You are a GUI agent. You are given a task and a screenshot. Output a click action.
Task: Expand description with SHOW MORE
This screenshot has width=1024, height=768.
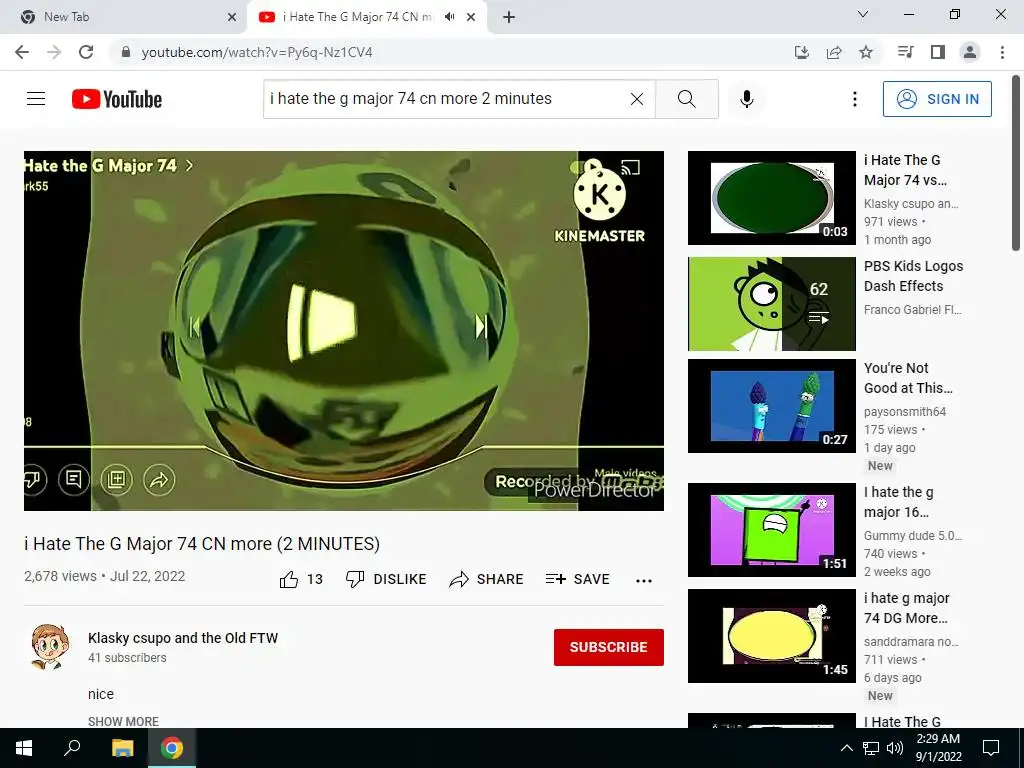point(123,721)
